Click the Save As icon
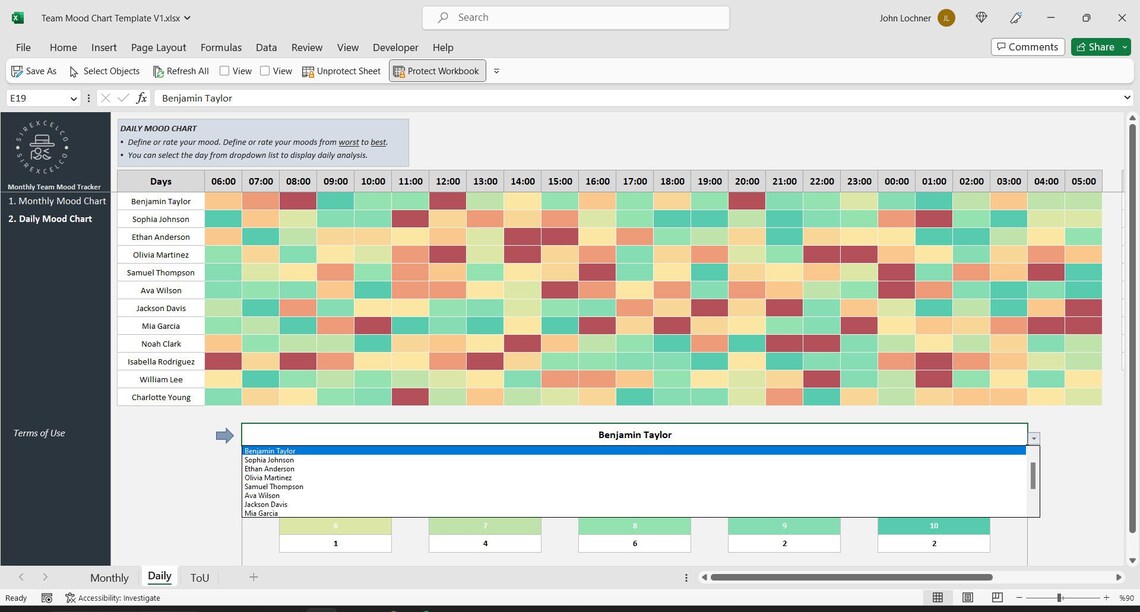This screenshot has height=612, width=1140. [x=15, y=70]
